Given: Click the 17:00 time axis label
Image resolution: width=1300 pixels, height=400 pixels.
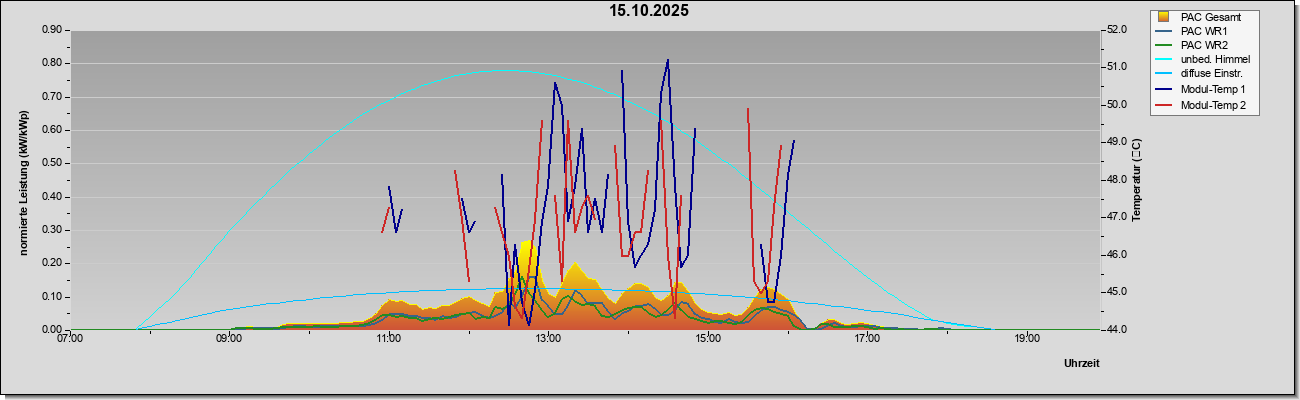Looking at the screenshot, I should pyautogui.click(x=867, y=339).
